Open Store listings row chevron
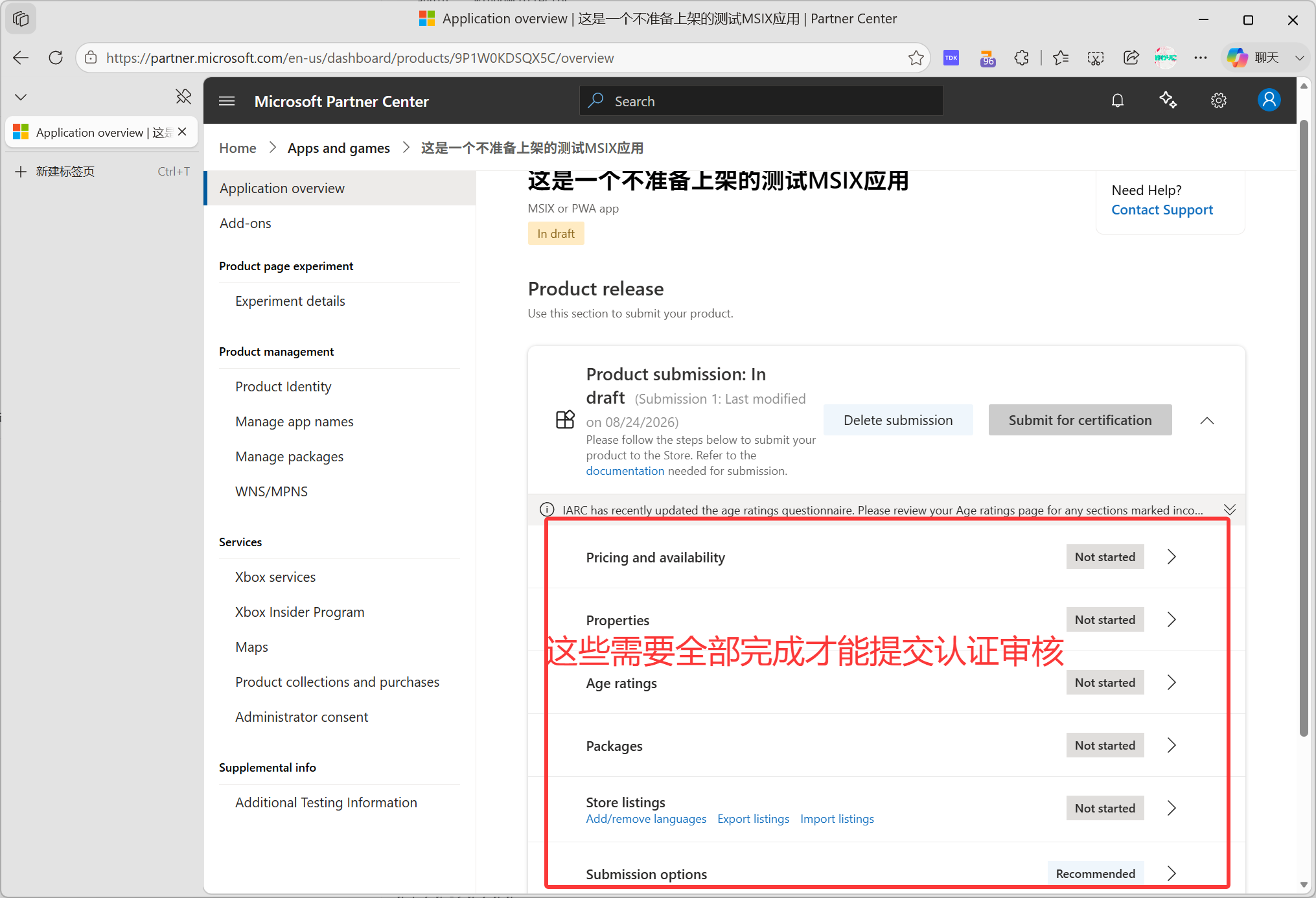The height and width of the screenshot is (898, 1316). point(1172,808)
